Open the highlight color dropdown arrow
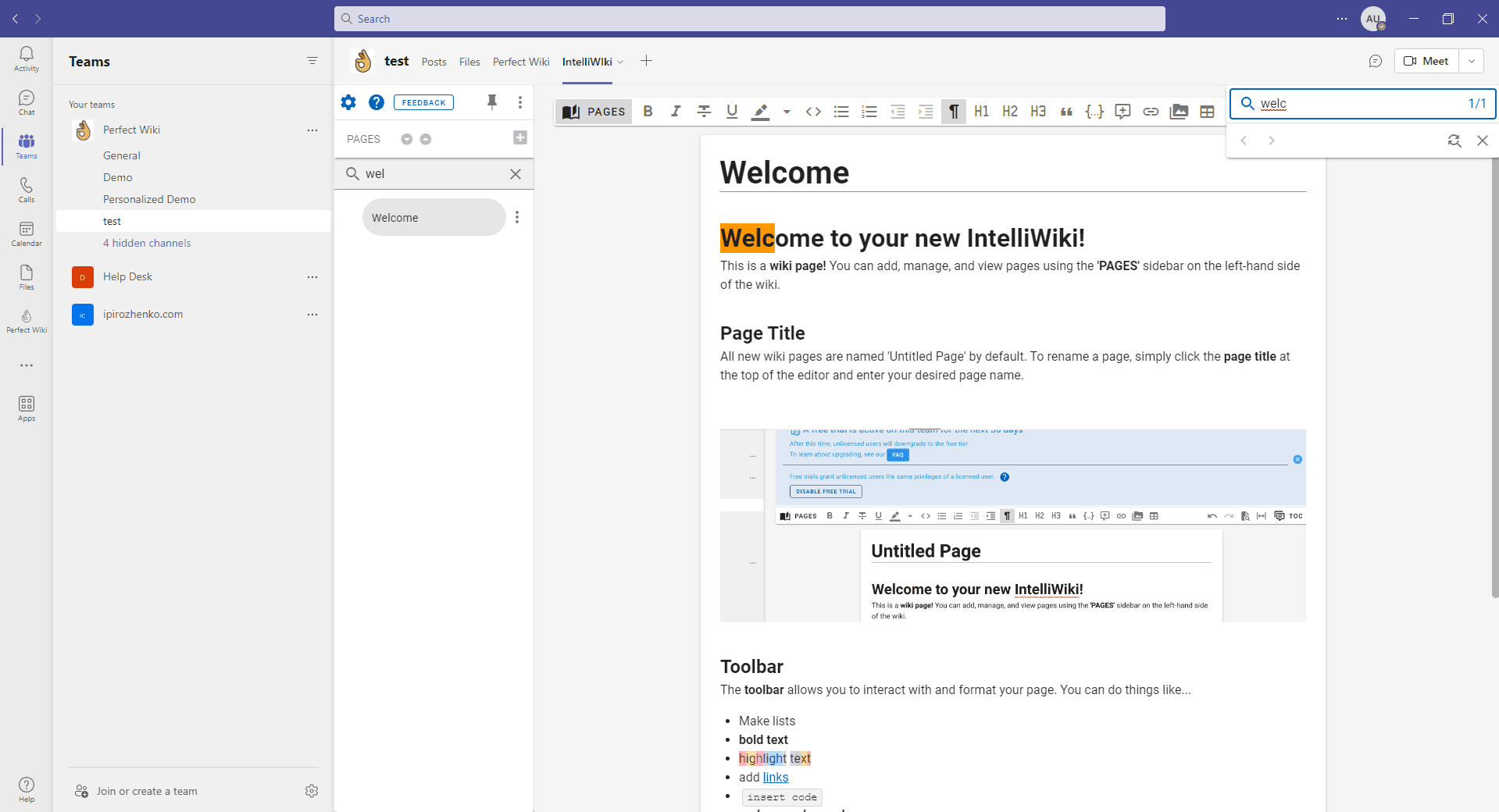Image resolution: width=1499 pixels, height=812 pixels. pyautogui.click(x=787, y=112)
